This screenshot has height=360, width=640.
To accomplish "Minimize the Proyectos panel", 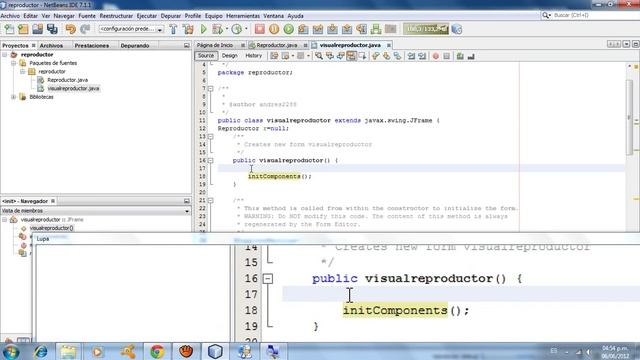I will click(187, 46).
